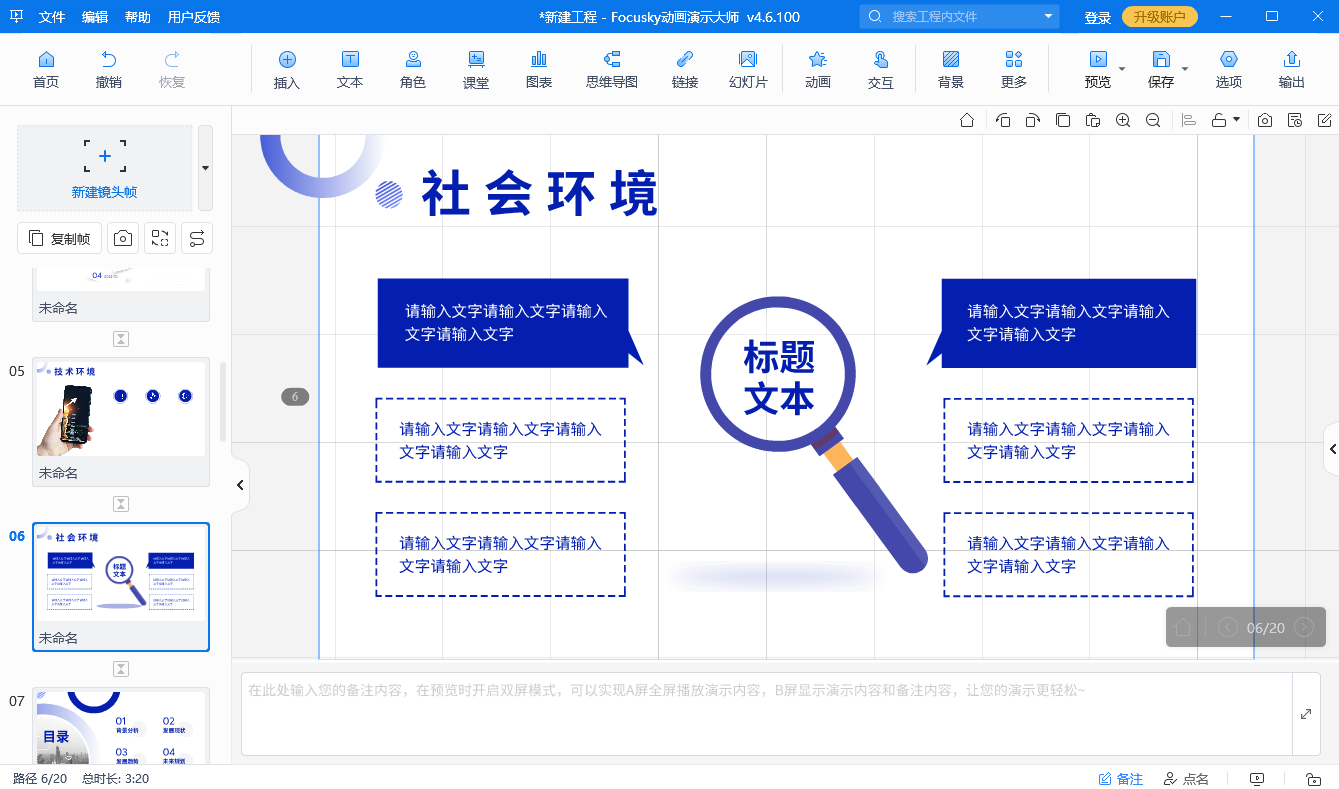
Task: Go to next frame in 06/20 navigator
Action: [x=1303, y=627]
